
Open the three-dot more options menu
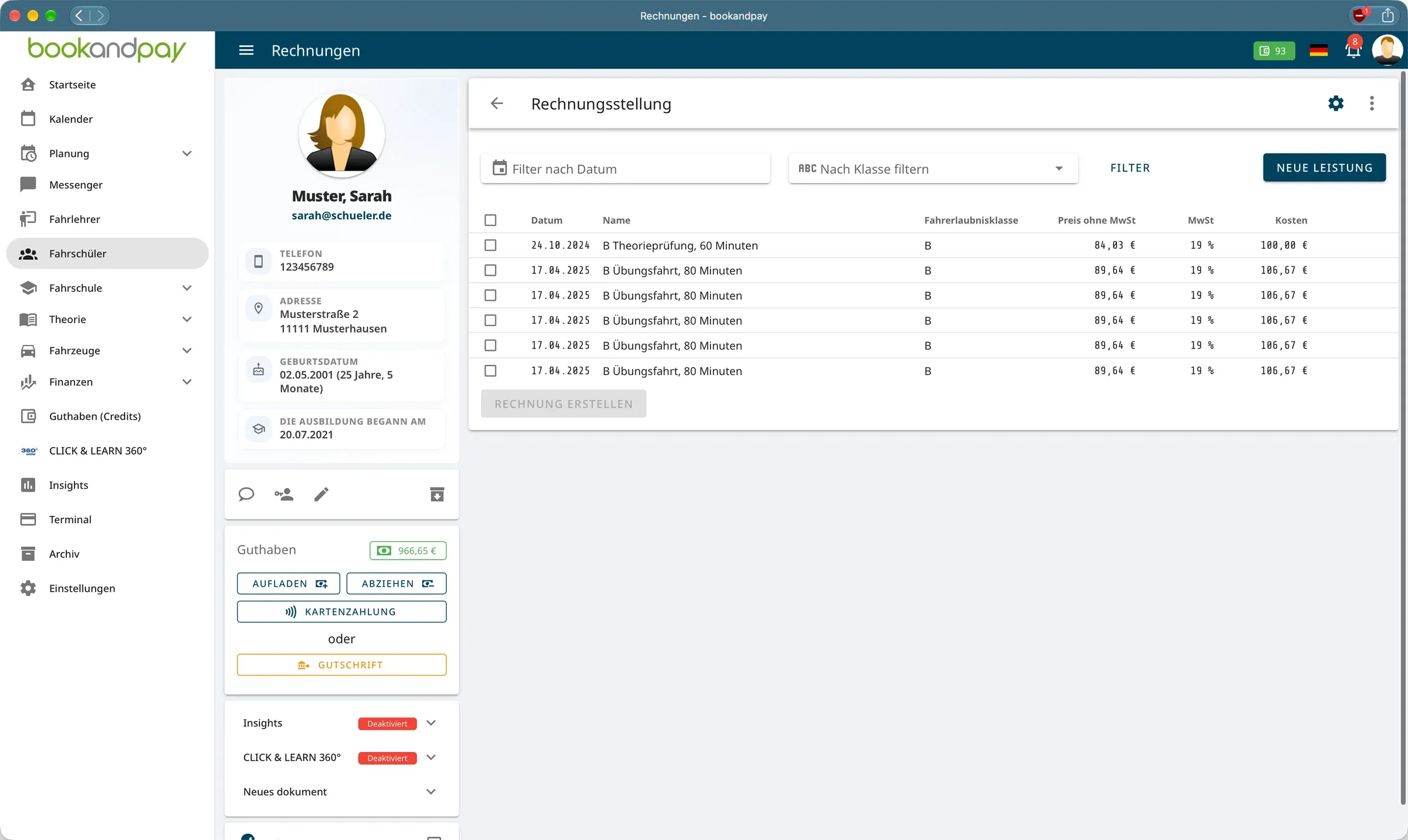tap(1372, 104)
